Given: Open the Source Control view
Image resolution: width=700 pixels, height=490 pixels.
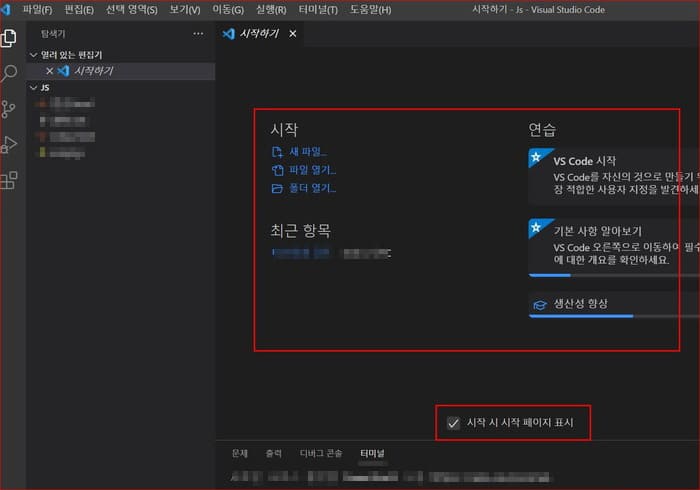Looking at the screenshot, I should pos(8,109).
